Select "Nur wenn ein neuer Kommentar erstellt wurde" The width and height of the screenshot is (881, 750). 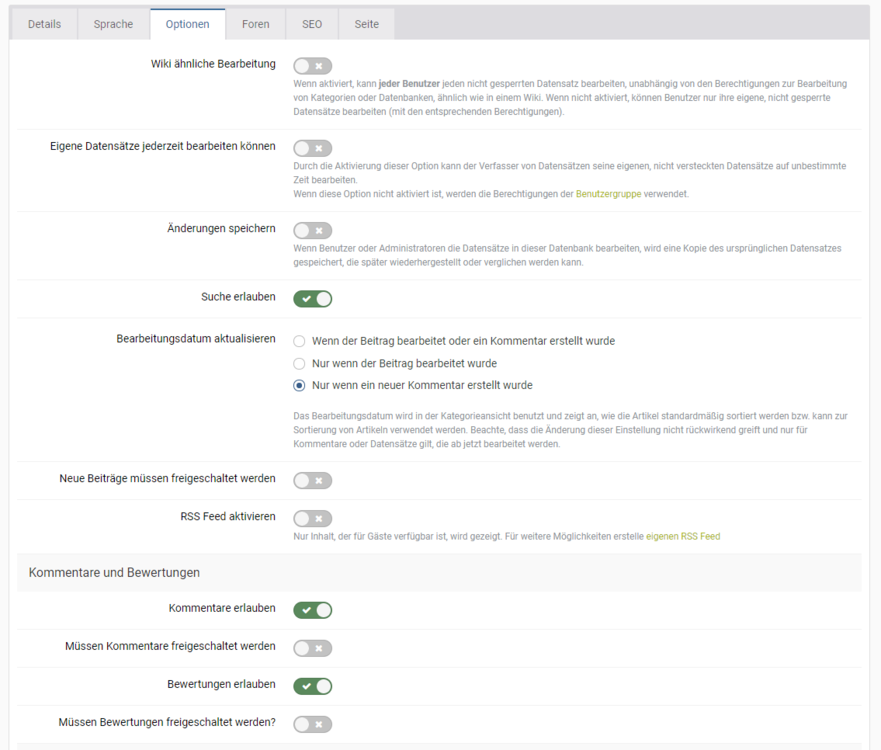(x=298, y=385)
